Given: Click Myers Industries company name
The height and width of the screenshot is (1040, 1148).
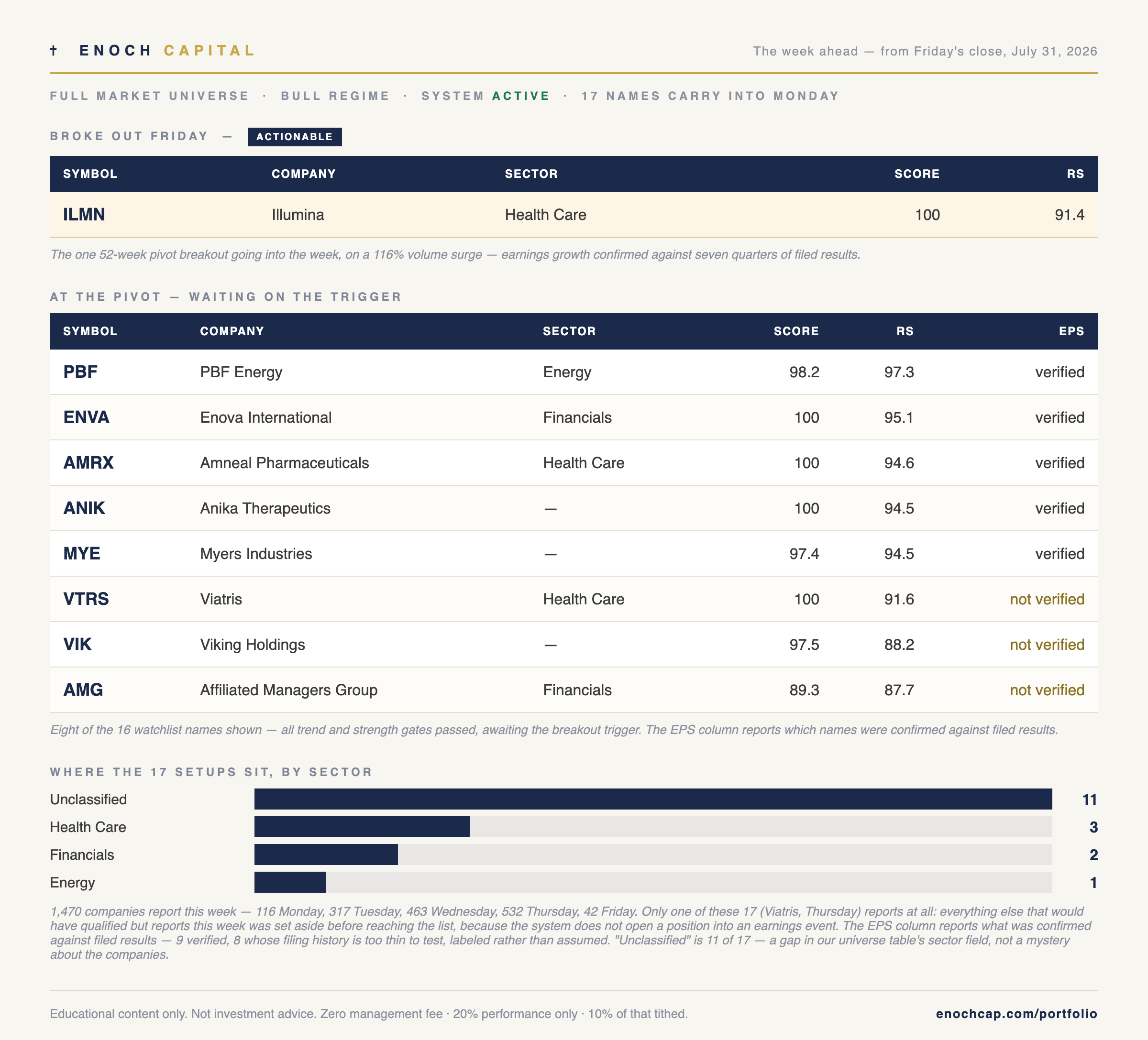Looking at the screenshot, I should click(x=256, y=554).
